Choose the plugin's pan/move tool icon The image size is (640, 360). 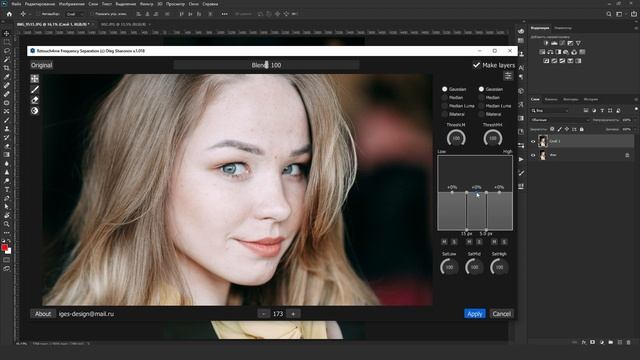(x=35, y=78)
